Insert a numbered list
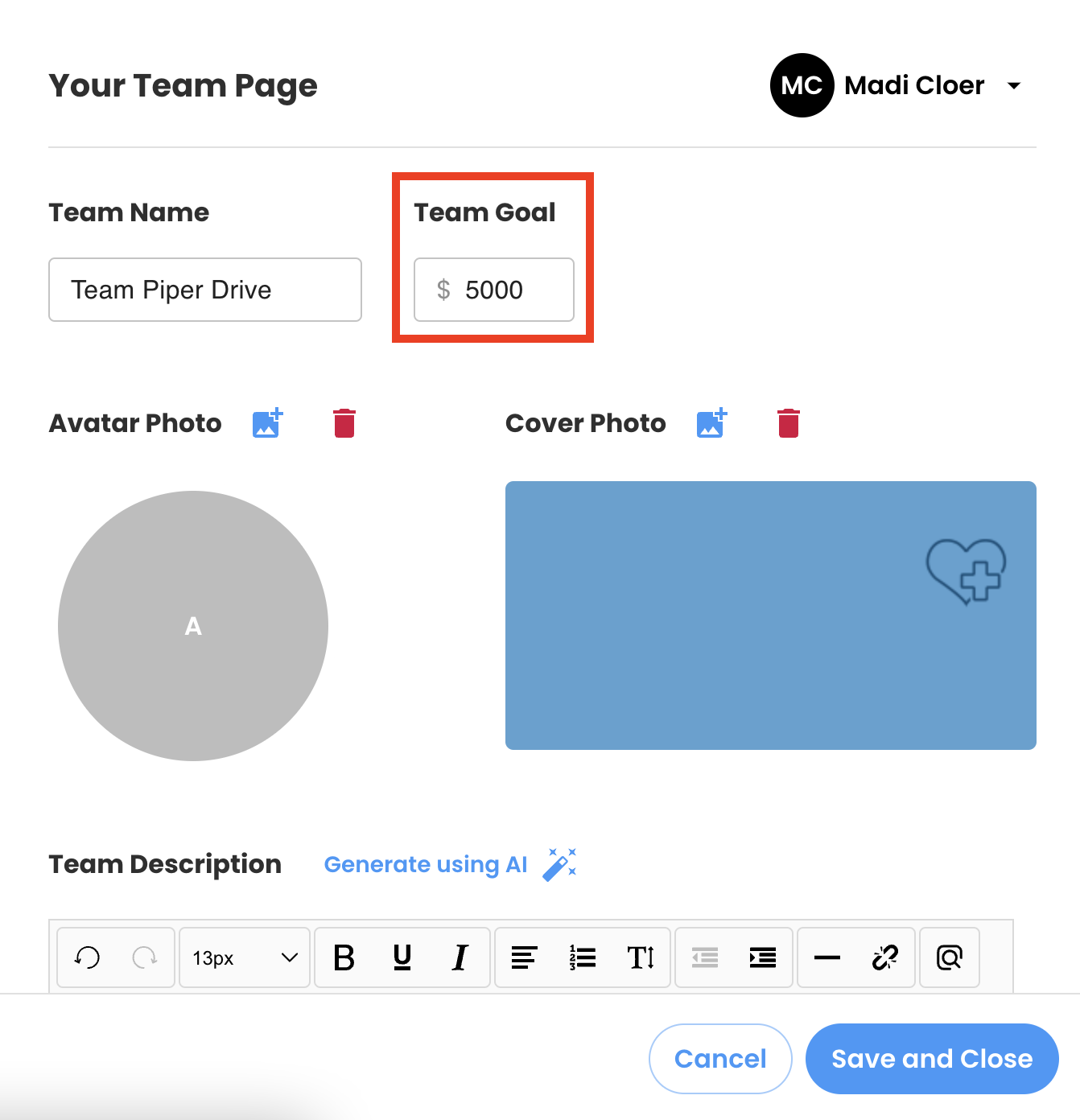The height and width of the screenshot is (1120, 1080). coord(583,957)
